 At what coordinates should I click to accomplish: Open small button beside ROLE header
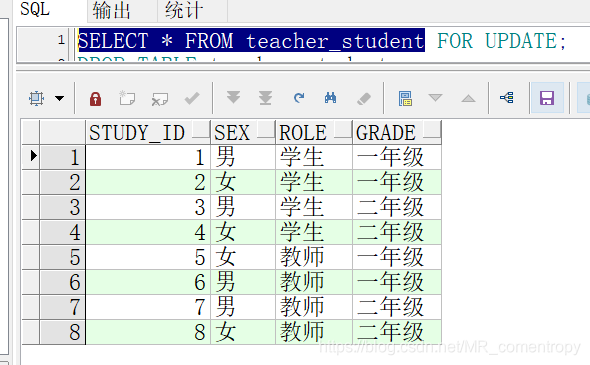[x=342, y=129]
